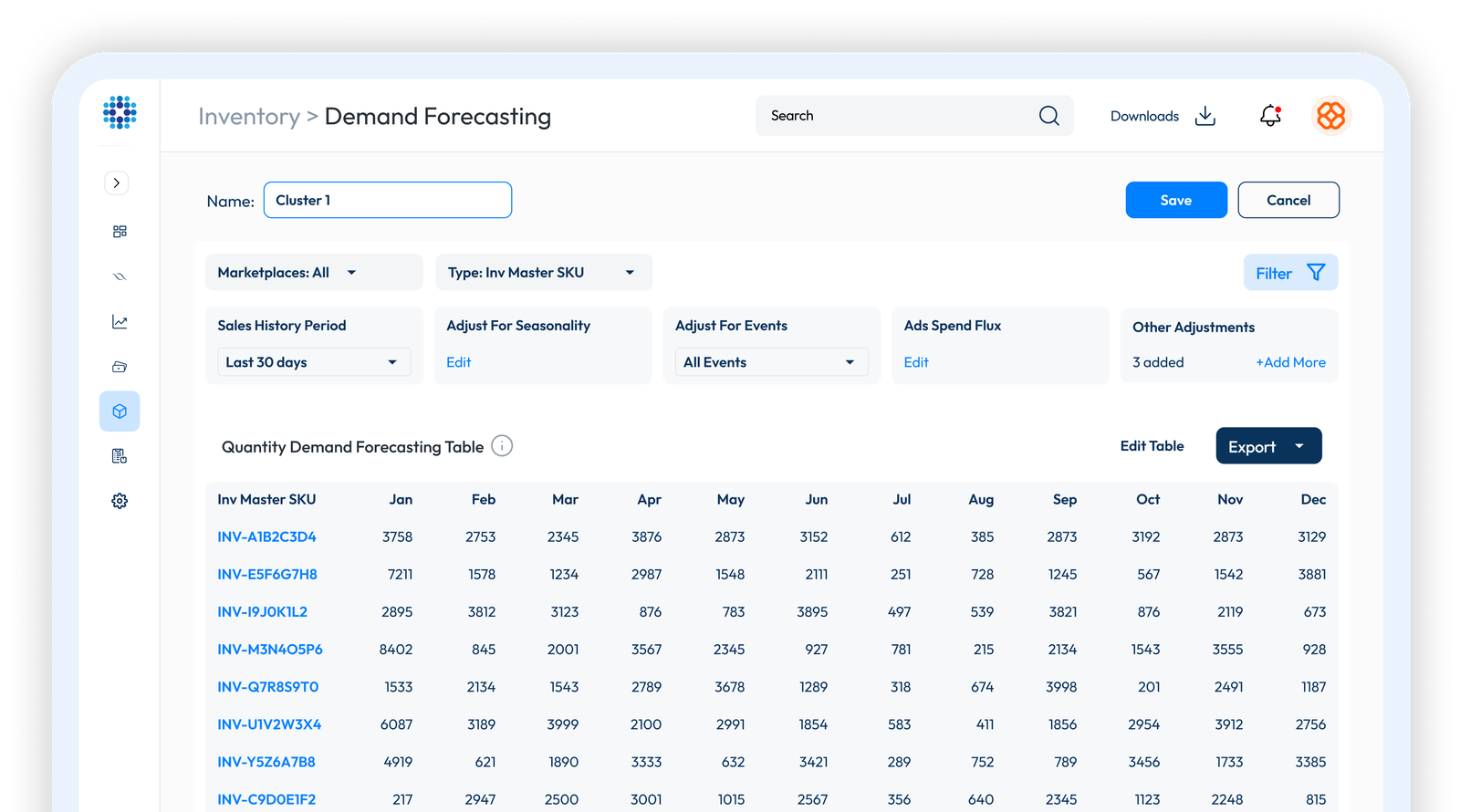Click the +Add More adjustments link
The width and height of the screenshot is (1460, 812).
(x=1290, y=362)
